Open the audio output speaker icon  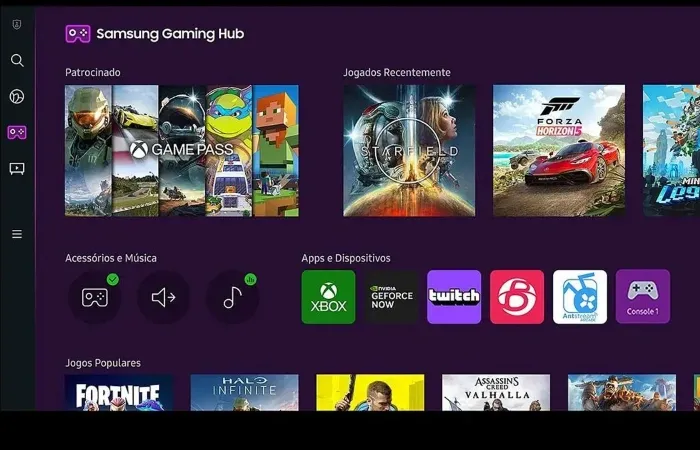click(163, 297)
